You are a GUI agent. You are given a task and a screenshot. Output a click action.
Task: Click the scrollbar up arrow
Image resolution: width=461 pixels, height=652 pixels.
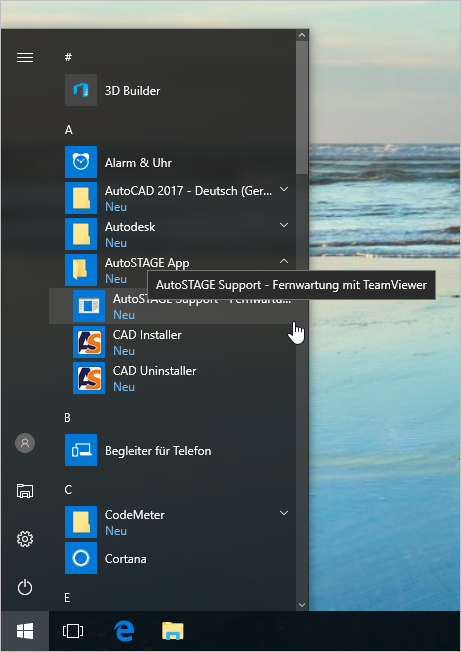pyautogui.click(x=302, y=35)
